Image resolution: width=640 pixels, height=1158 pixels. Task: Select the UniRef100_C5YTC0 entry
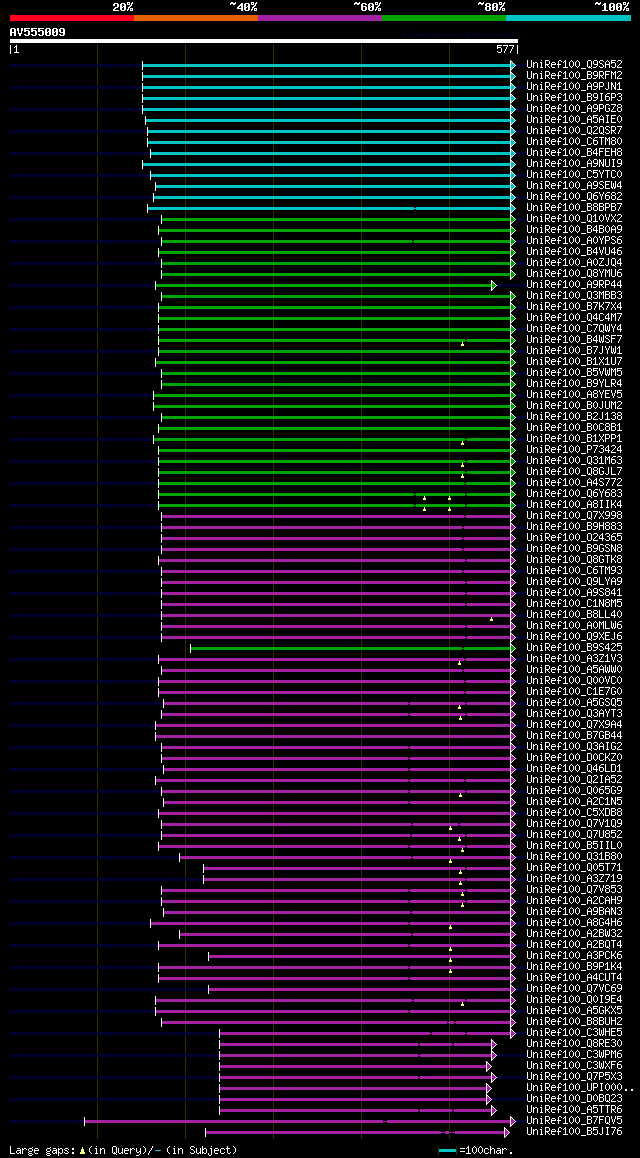(x=574, y=174)
